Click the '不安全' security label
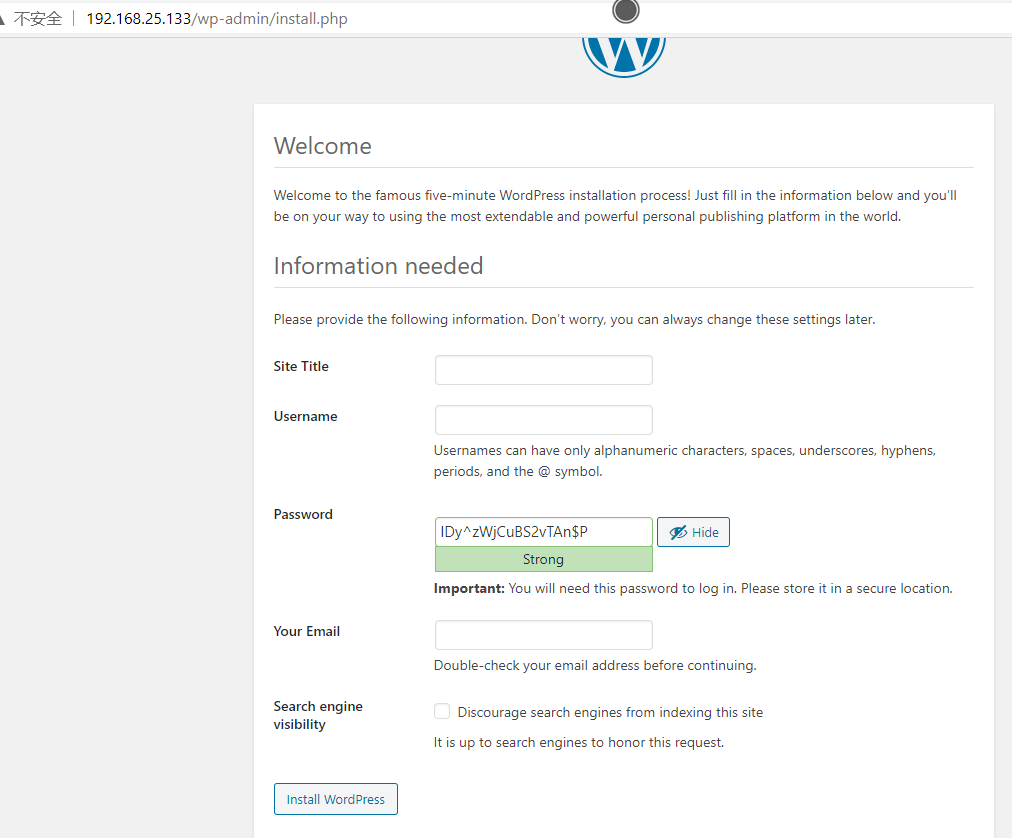 point(38,19)
